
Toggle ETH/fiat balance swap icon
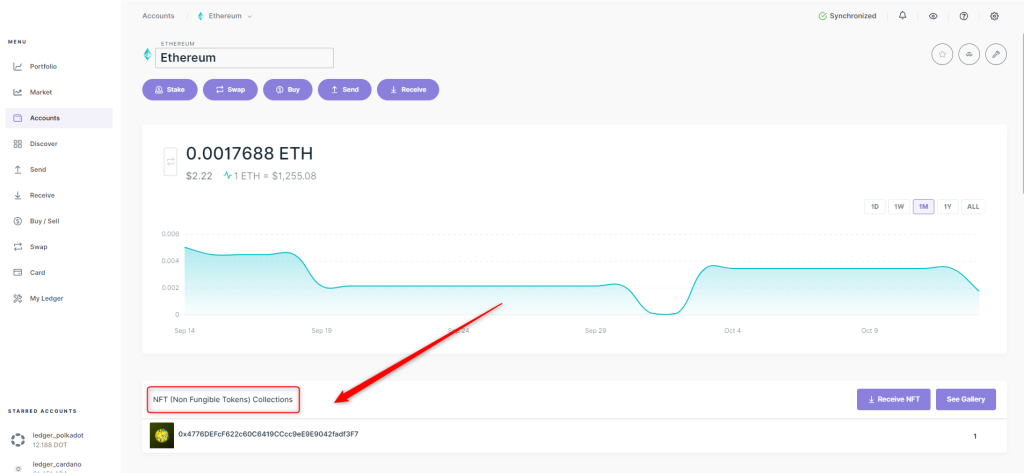[170, 161]
